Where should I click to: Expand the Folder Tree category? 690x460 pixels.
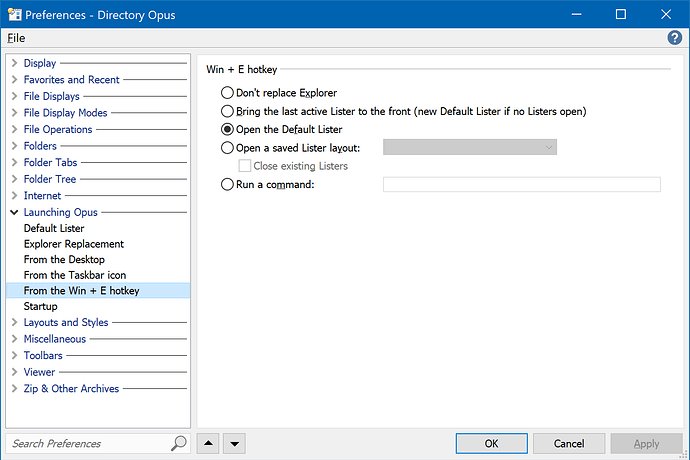[x=15, y=179]
